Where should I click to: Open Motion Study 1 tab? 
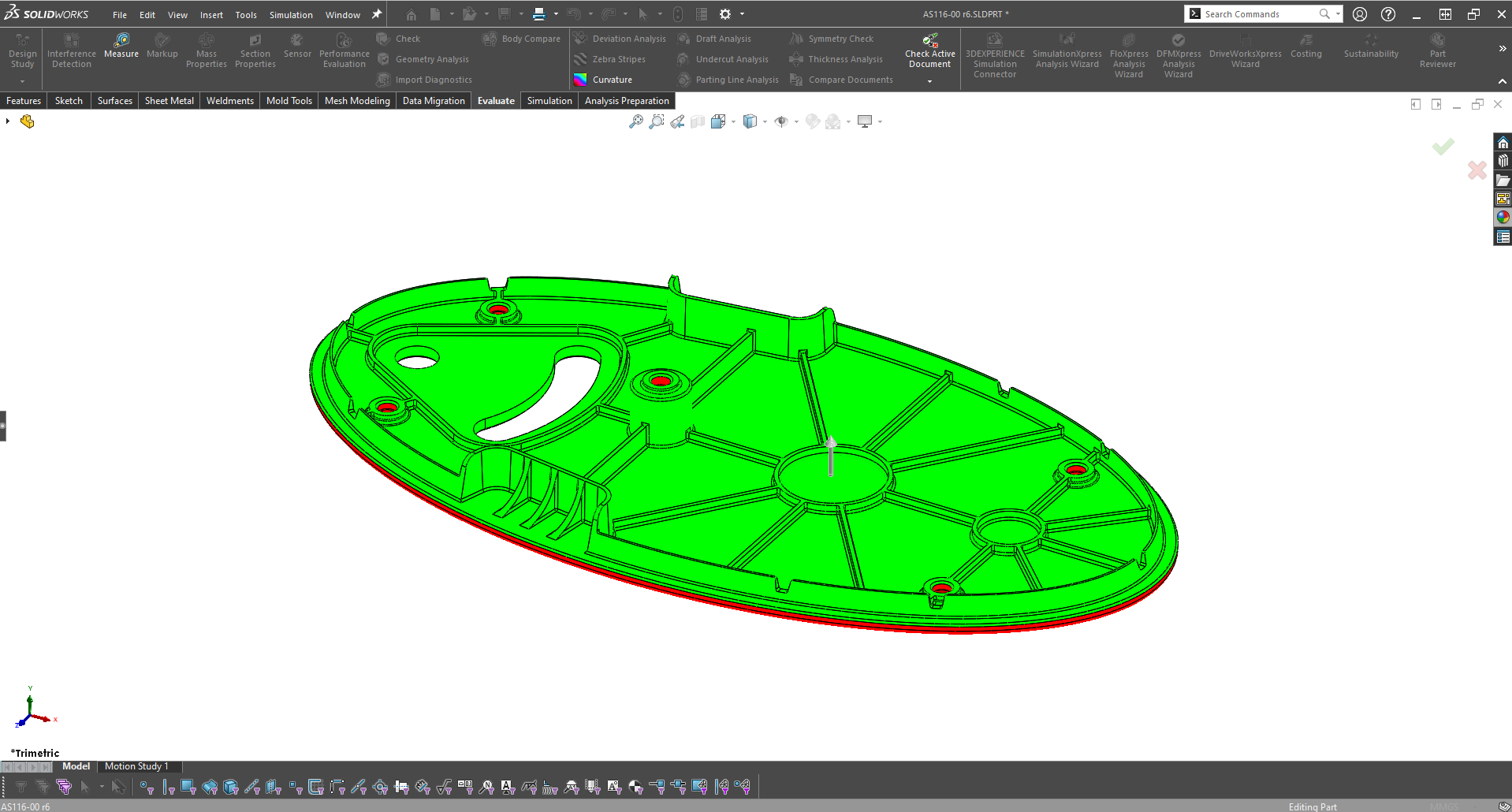coord(136,766)
